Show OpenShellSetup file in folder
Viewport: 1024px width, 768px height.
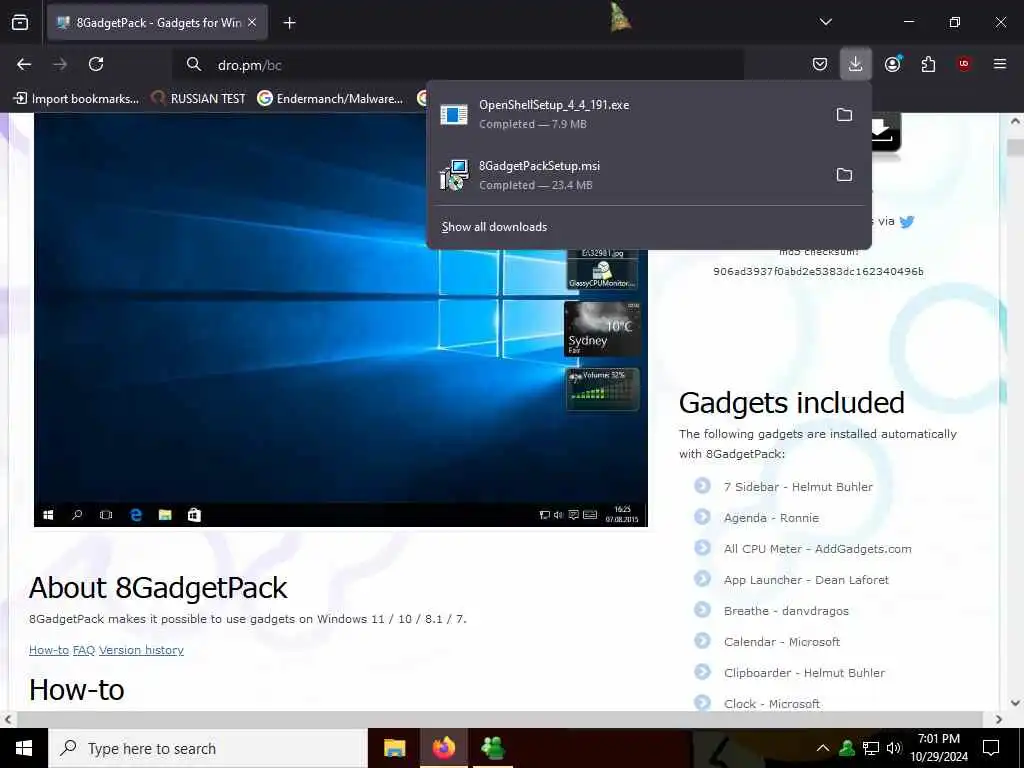pyautogui.click(x=844, y=114)
